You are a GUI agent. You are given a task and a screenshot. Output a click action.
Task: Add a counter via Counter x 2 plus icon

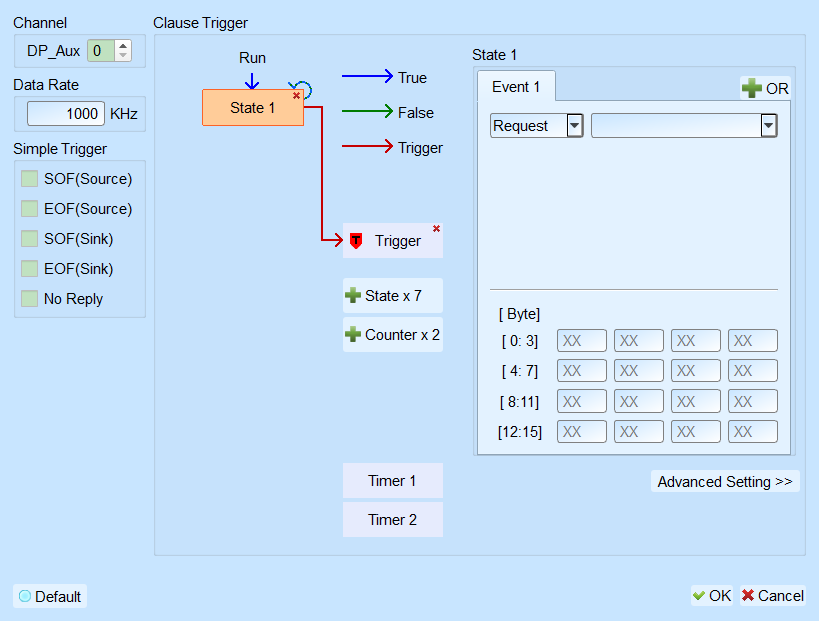coord(353,334)
